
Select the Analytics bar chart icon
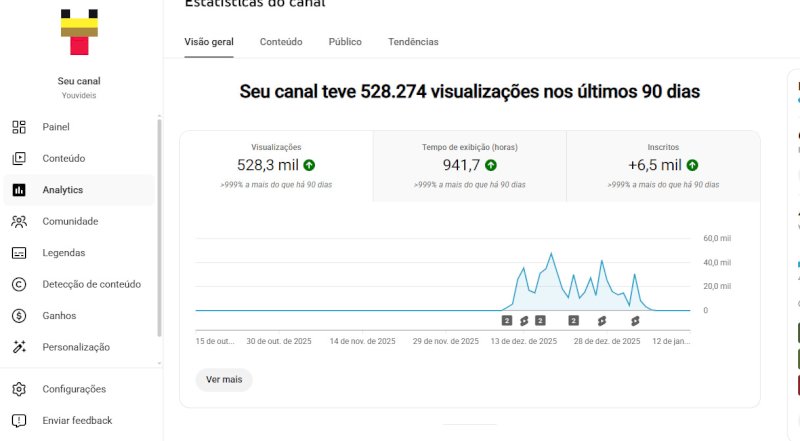[x=19, y=190]
